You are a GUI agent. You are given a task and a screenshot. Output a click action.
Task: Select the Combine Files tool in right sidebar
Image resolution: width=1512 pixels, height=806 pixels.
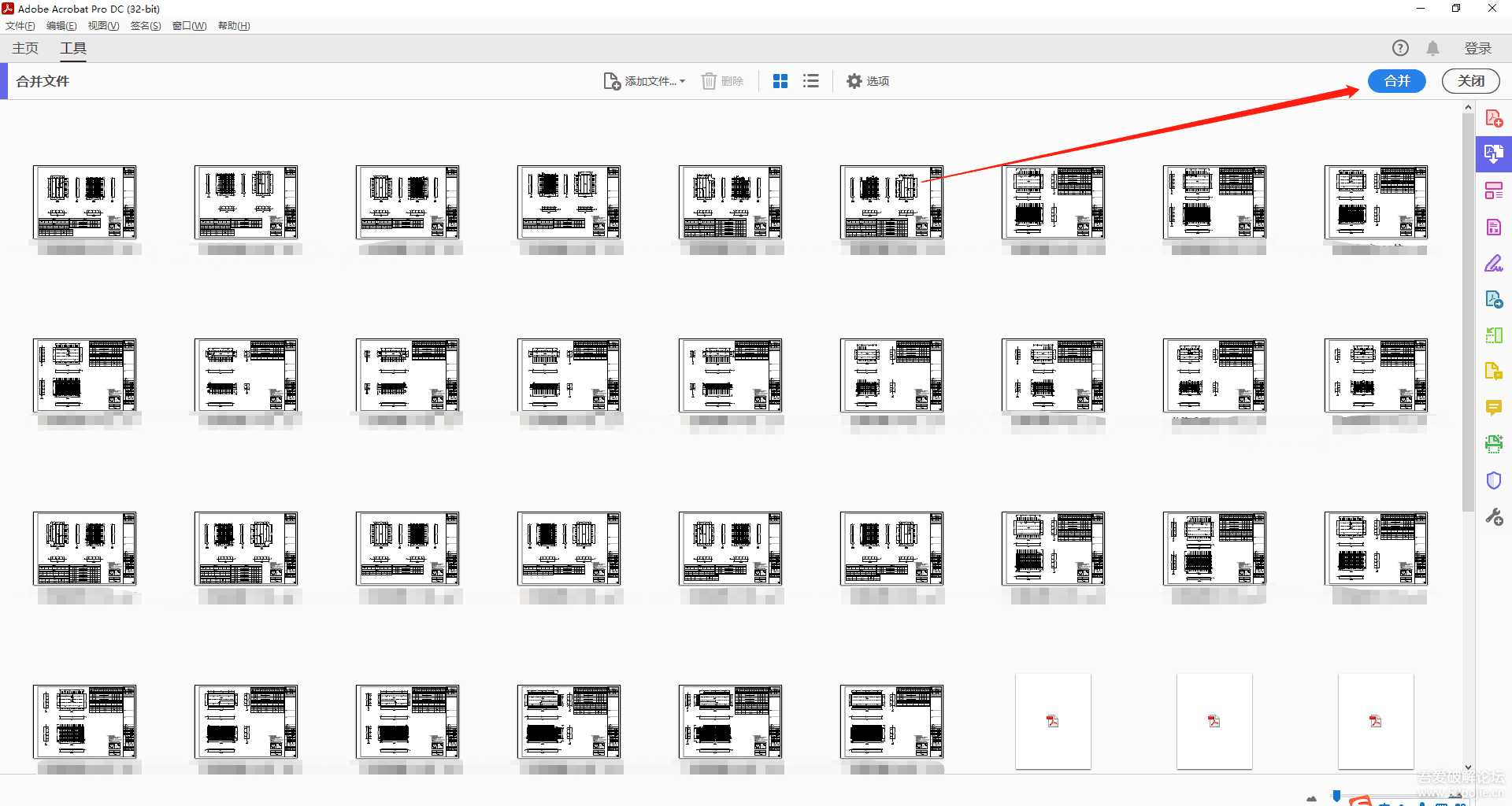point(1494,154)
